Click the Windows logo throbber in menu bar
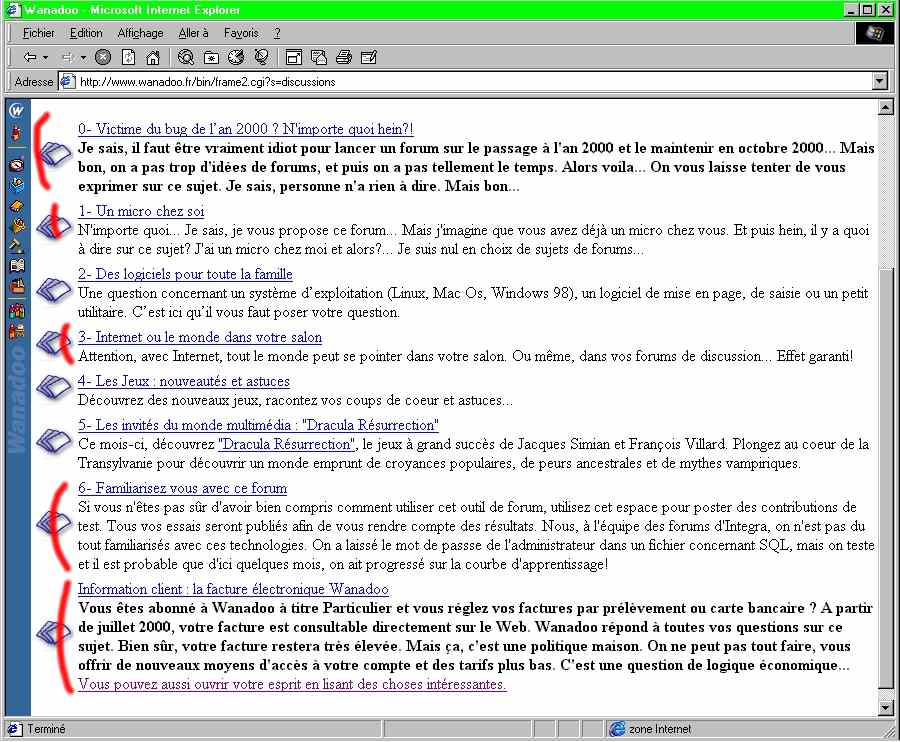Screen dimensions: 900x742 pos(874,33)
